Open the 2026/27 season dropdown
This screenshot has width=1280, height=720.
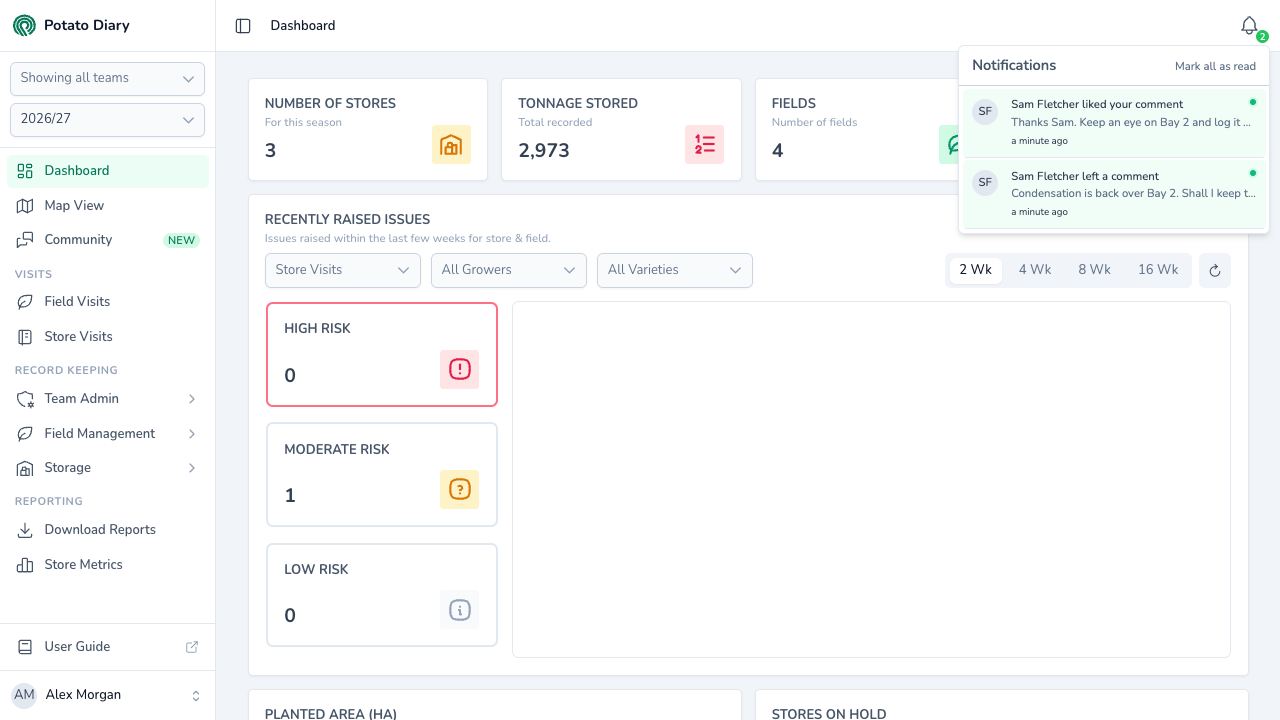107,119
